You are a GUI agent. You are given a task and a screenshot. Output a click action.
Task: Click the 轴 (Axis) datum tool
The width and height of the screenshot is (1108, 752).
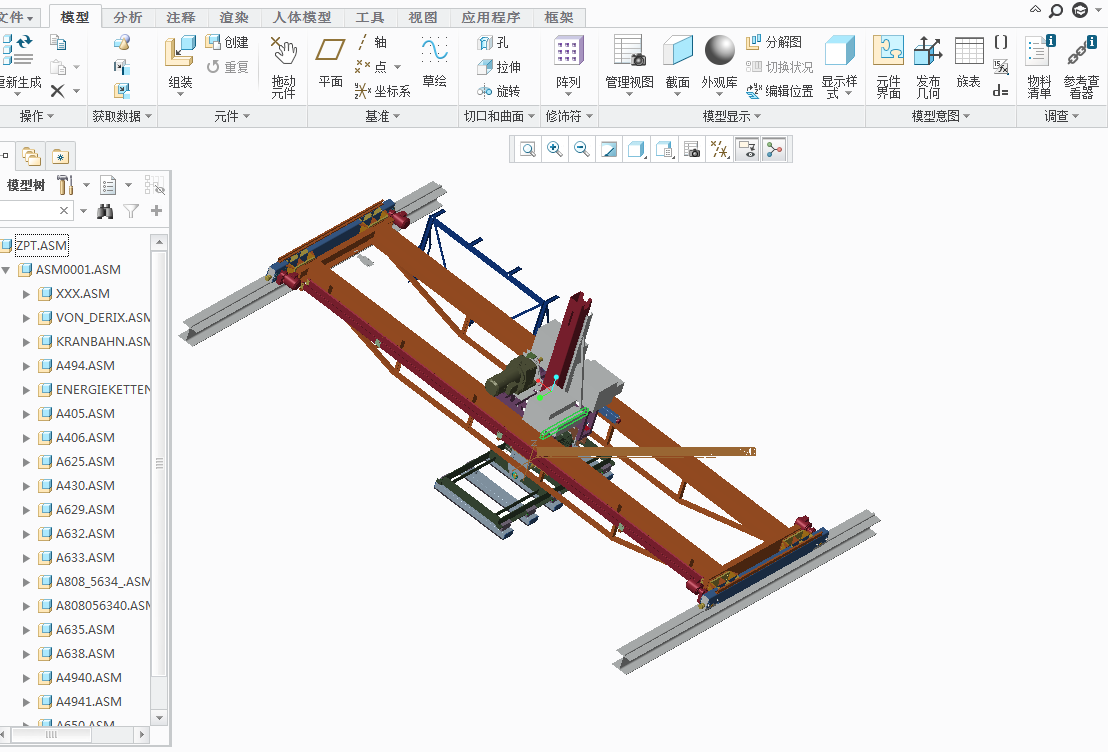(x=371, y=42)
